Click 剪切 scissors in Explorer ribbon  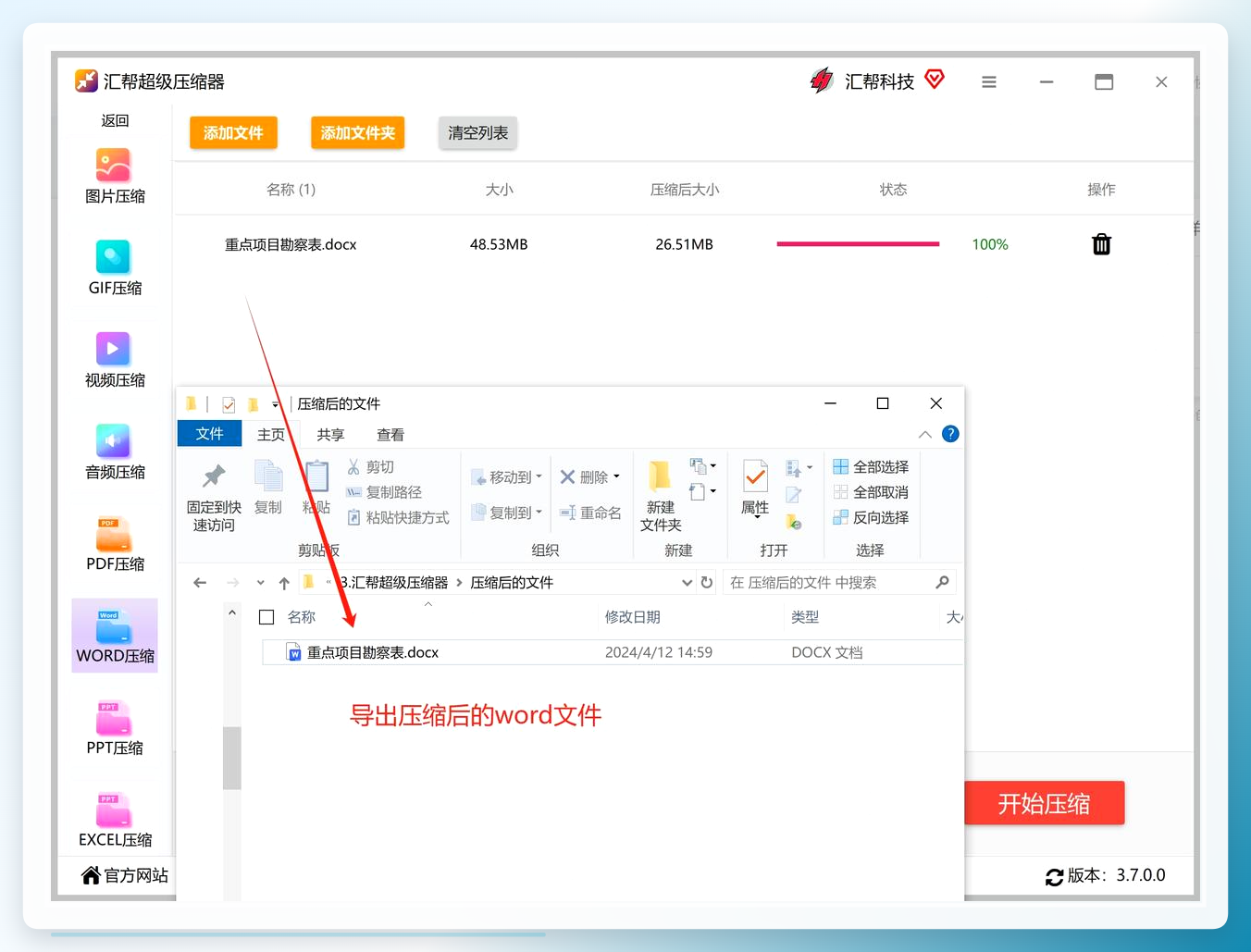click(x=370, y=467)
